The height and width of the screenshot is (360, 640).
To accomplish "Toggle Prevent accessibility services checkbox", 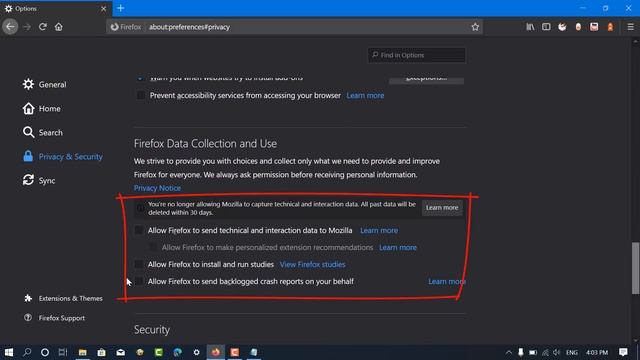I will 140,96.
